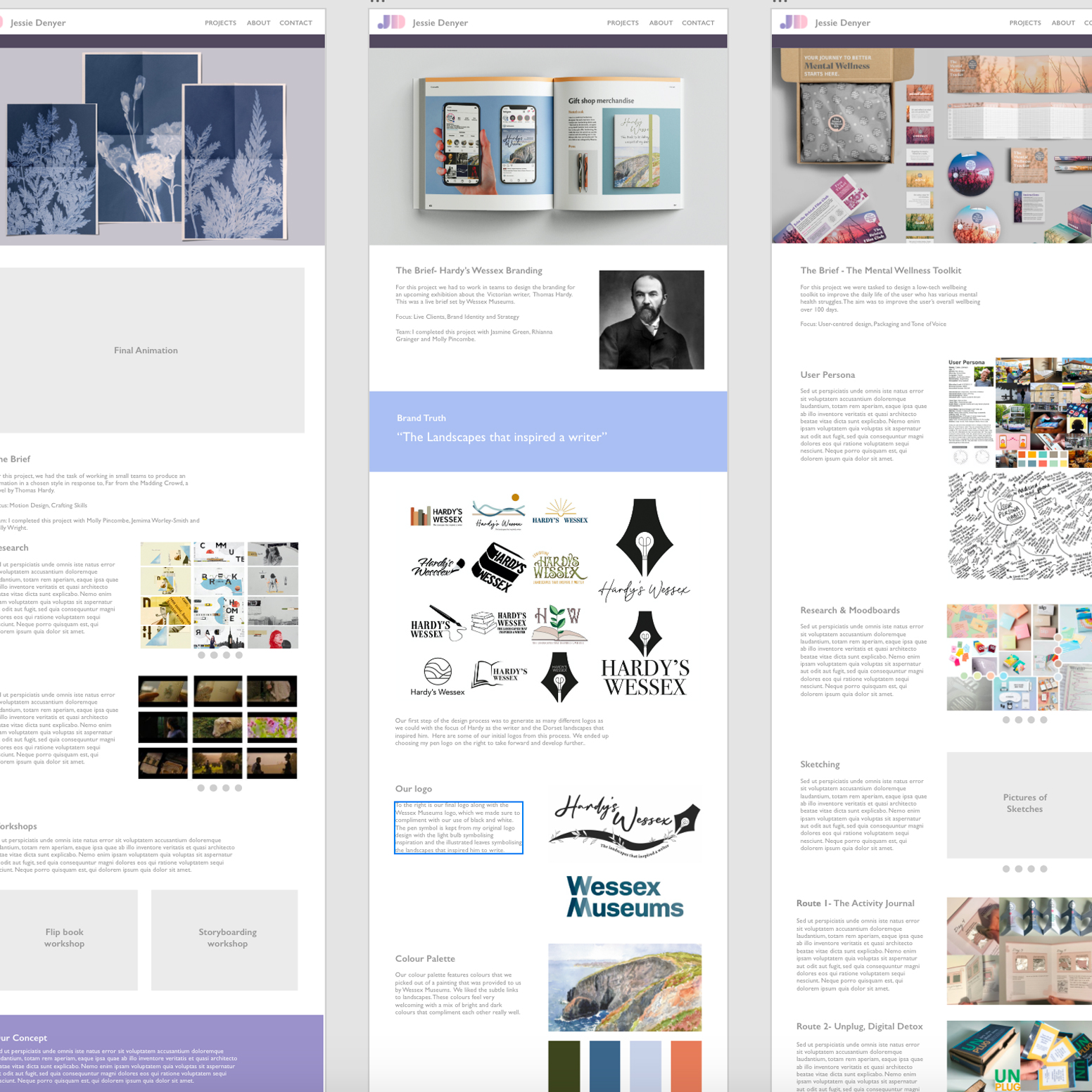The height and width of the screenshot is (1092, 1092).
Task: Click the JD logo in the middle artboard header
Action: coord(391,23)
